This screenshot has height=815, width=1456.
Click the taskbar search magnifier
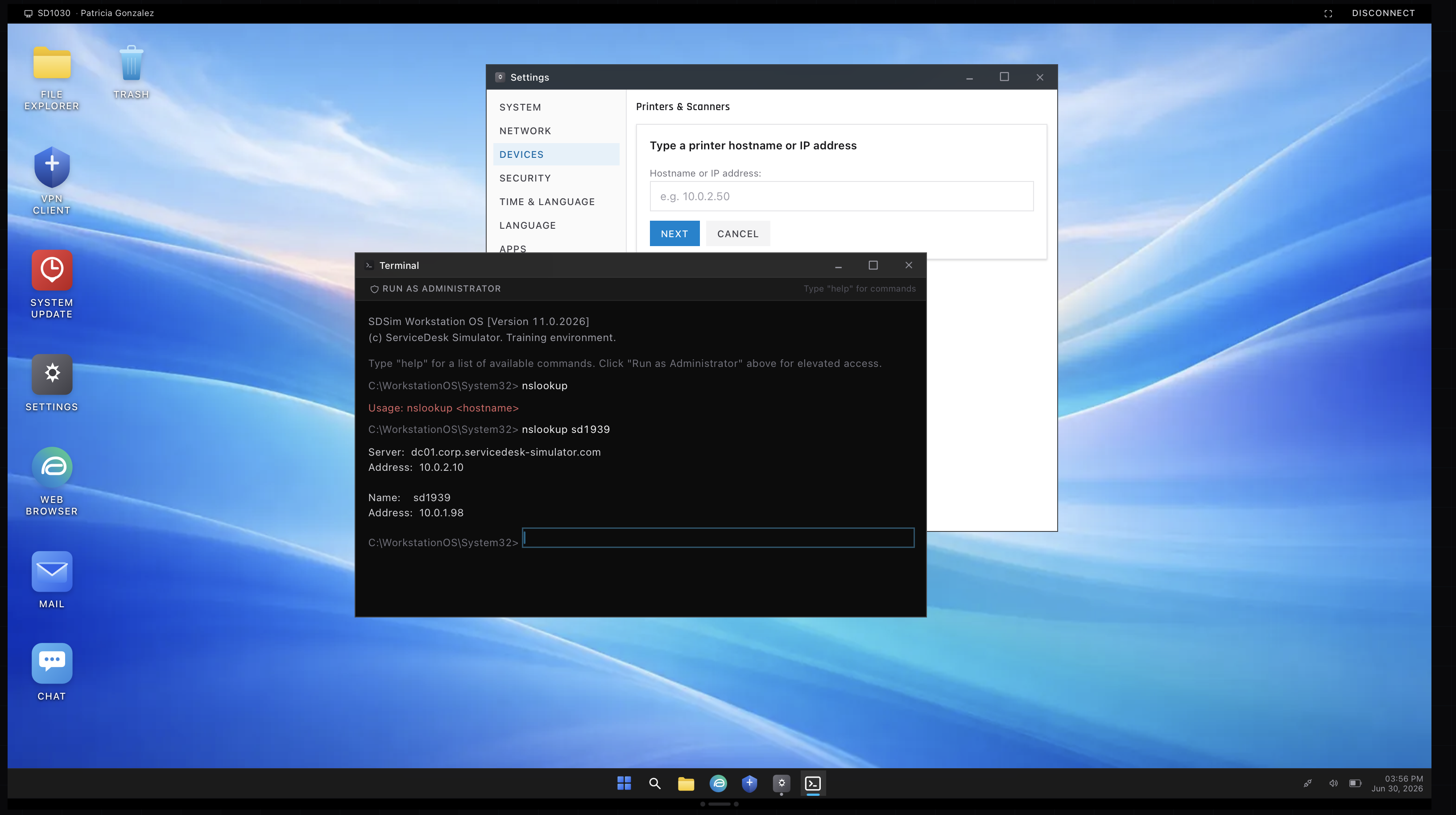click(x=654, y=783)
